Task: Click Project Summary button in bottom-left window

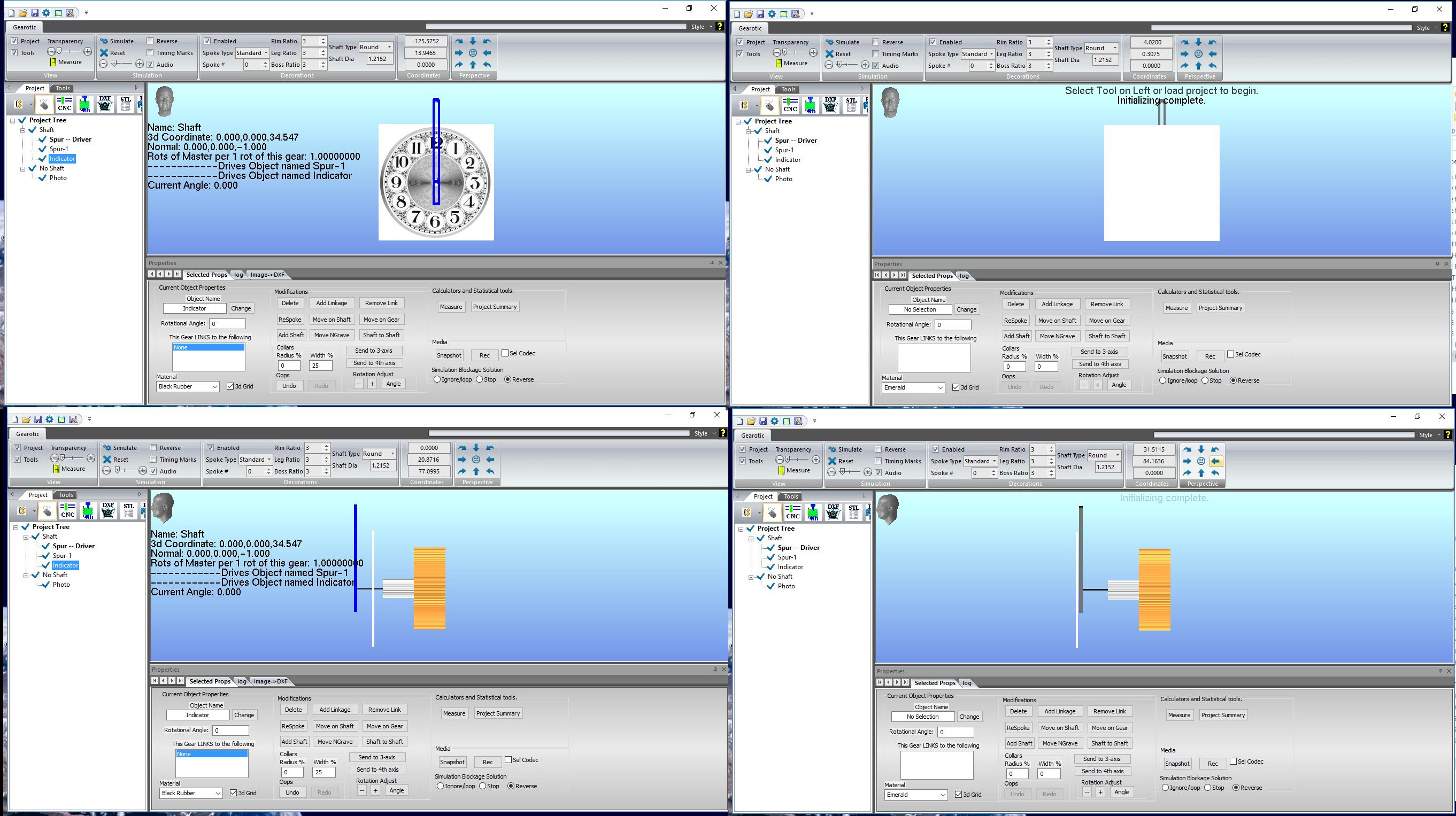Action: point(497,713)
